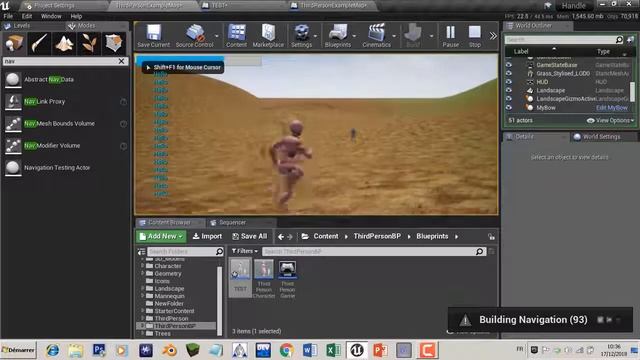Image resolution: width=640 pixels, height=360 pixels.
Task: Select Navigation Testing Actor item
Action: [x=65, y=168]
